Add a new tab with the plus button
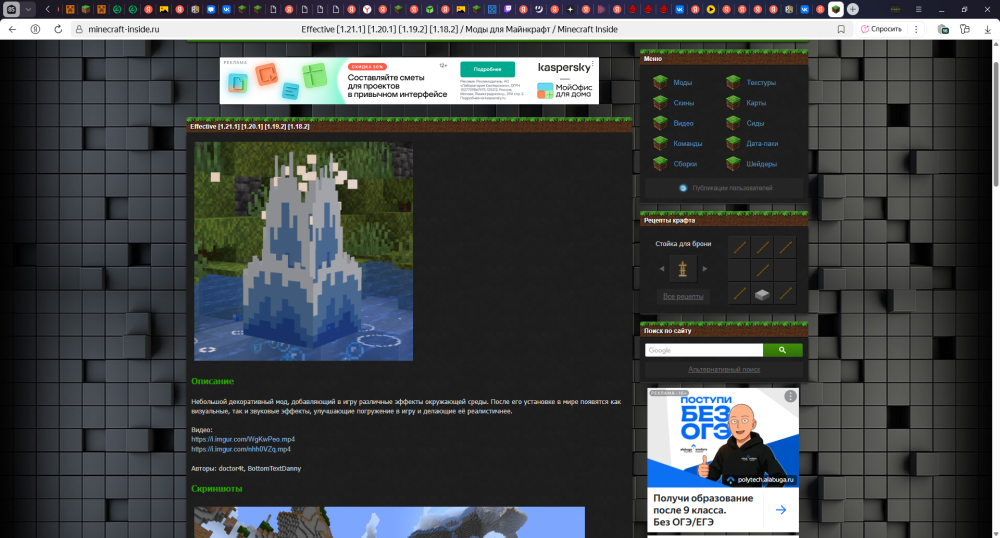1000x538 pixels. tap(853, 10)
